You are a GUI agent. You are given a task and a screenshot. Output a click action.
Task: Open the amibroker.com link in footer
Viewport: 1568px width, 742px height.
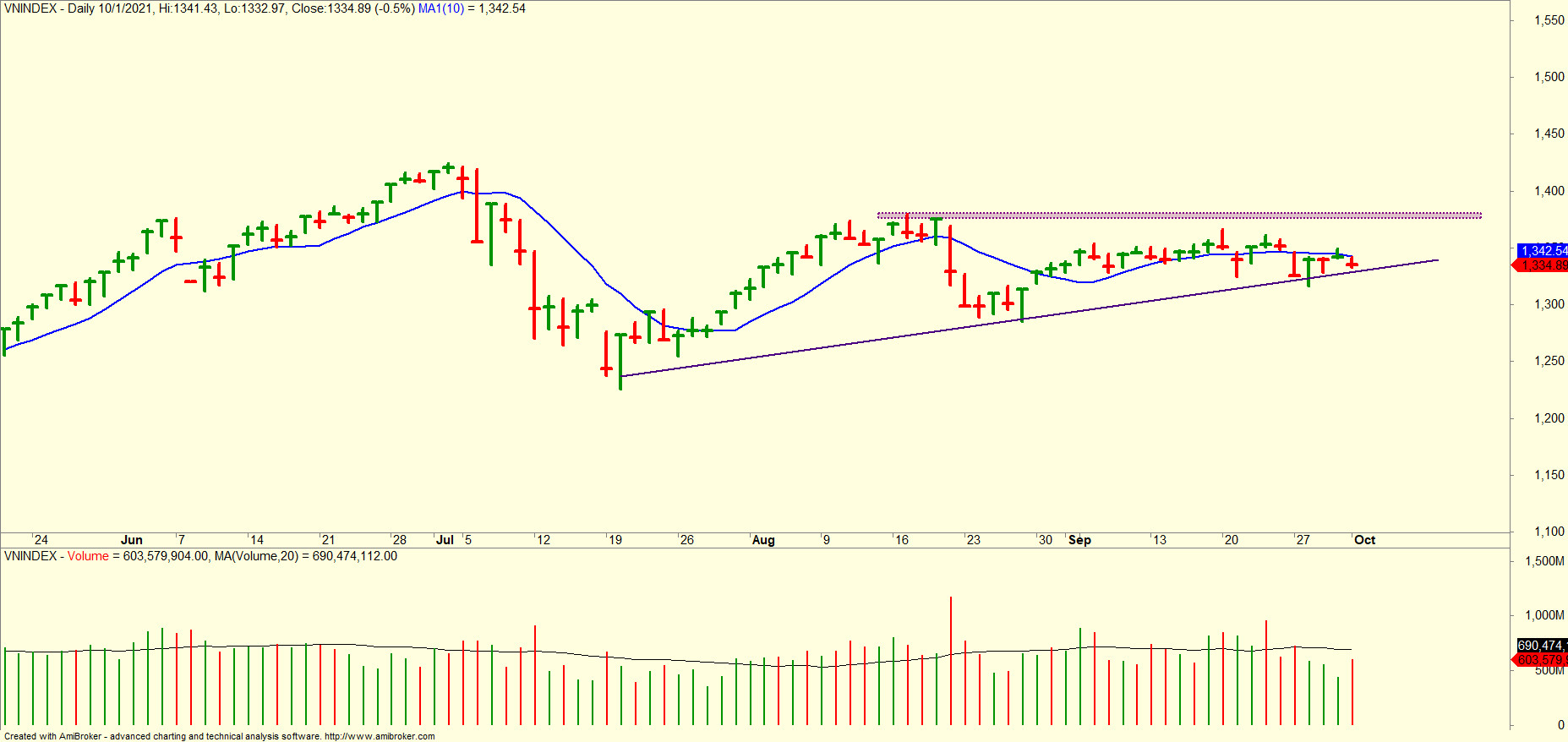[x=380, y=736]
